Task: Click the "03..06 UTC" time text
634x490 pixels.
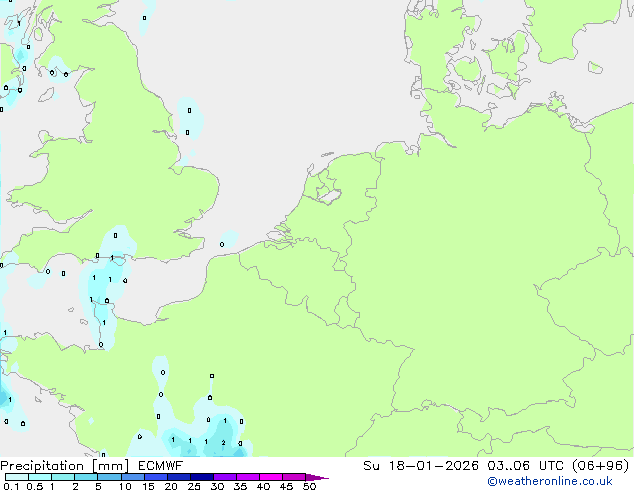Action: point(525,466)
